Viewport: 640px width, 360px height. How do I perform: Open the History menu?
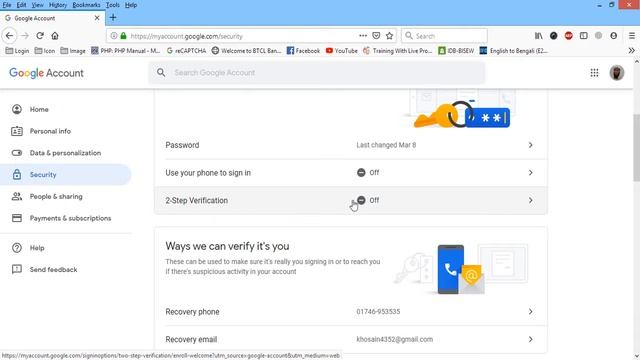click(58, 5)
